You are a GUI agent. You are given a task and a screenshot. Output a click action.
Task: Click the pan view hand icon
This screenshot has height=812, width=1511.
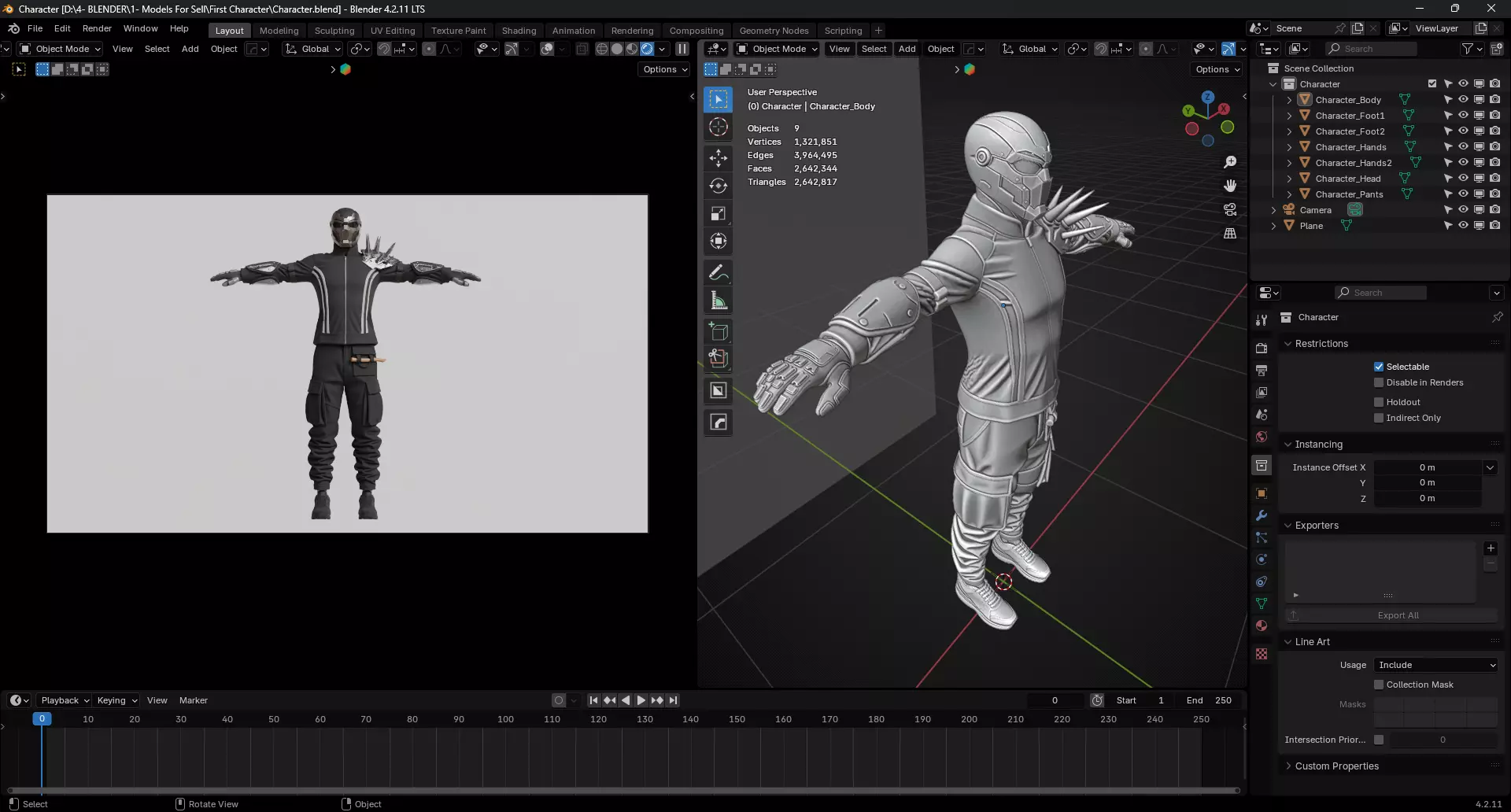pyautogui.click(x=1230, y=186)
